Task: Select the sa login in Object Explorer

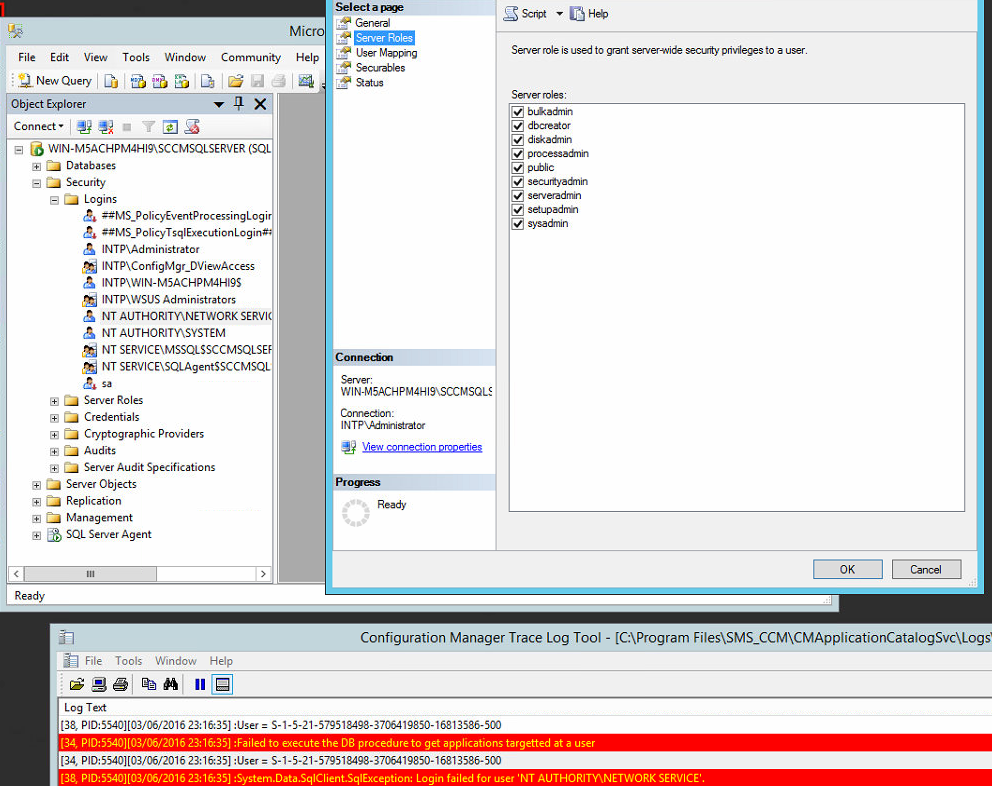Action: tap(107, 384)
